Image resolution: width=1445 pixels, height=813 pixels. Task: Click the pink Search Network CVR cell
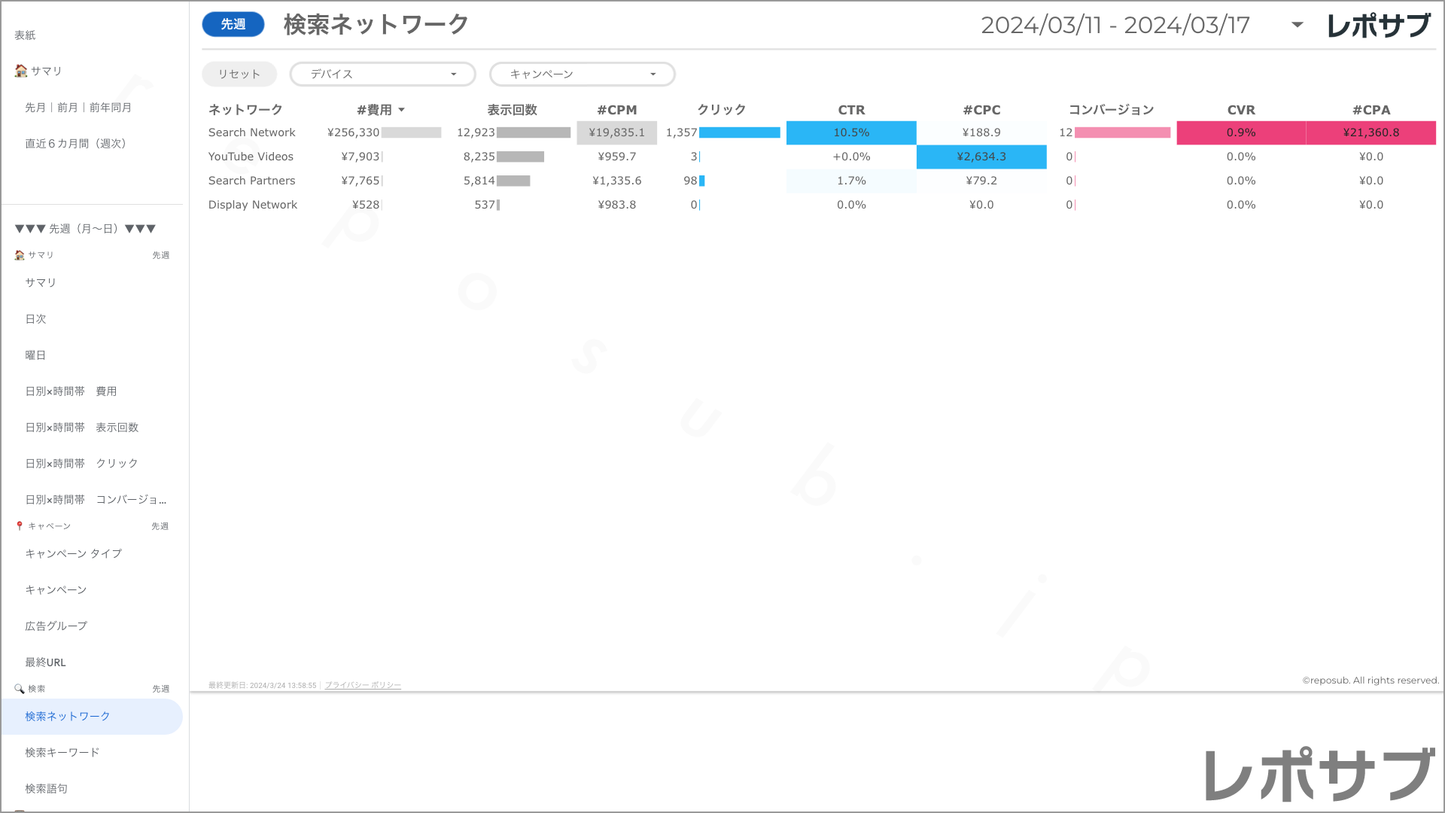[x=1240, y=132]
